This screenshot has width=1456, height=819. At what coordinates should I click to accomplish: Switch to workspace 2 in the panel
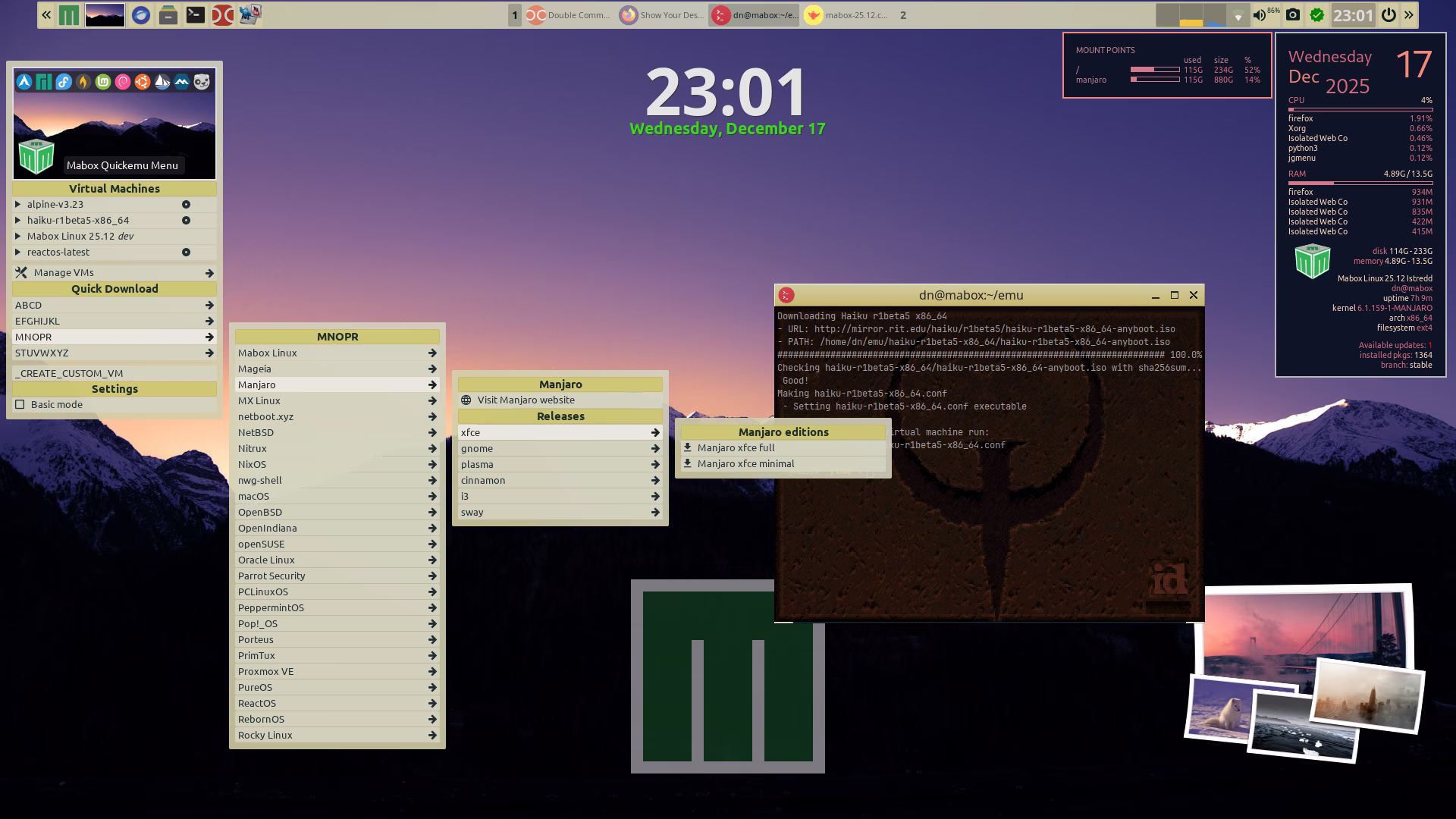[902, 14]
